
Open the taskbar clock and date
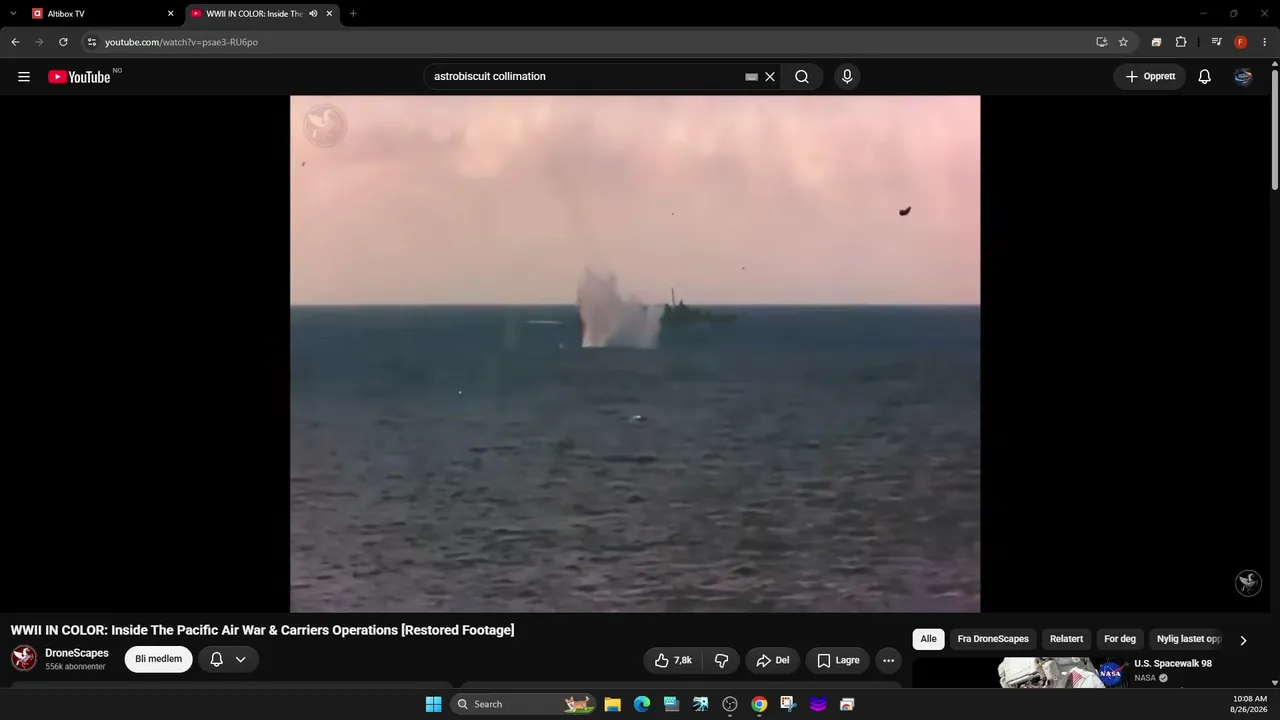pyautogui.click(x=1250, y=704)
